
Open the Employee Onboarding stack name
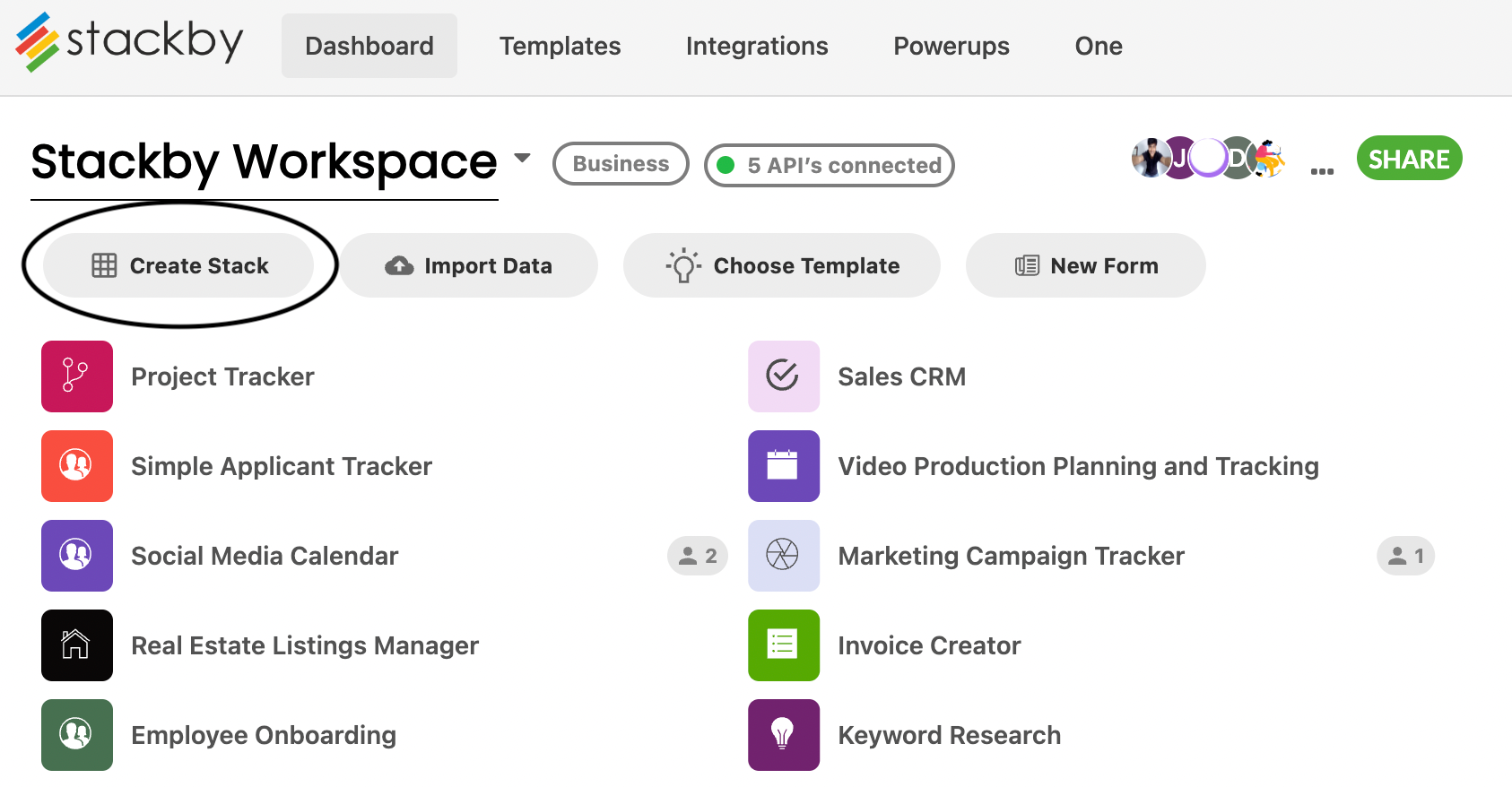(x=264, y=735)
